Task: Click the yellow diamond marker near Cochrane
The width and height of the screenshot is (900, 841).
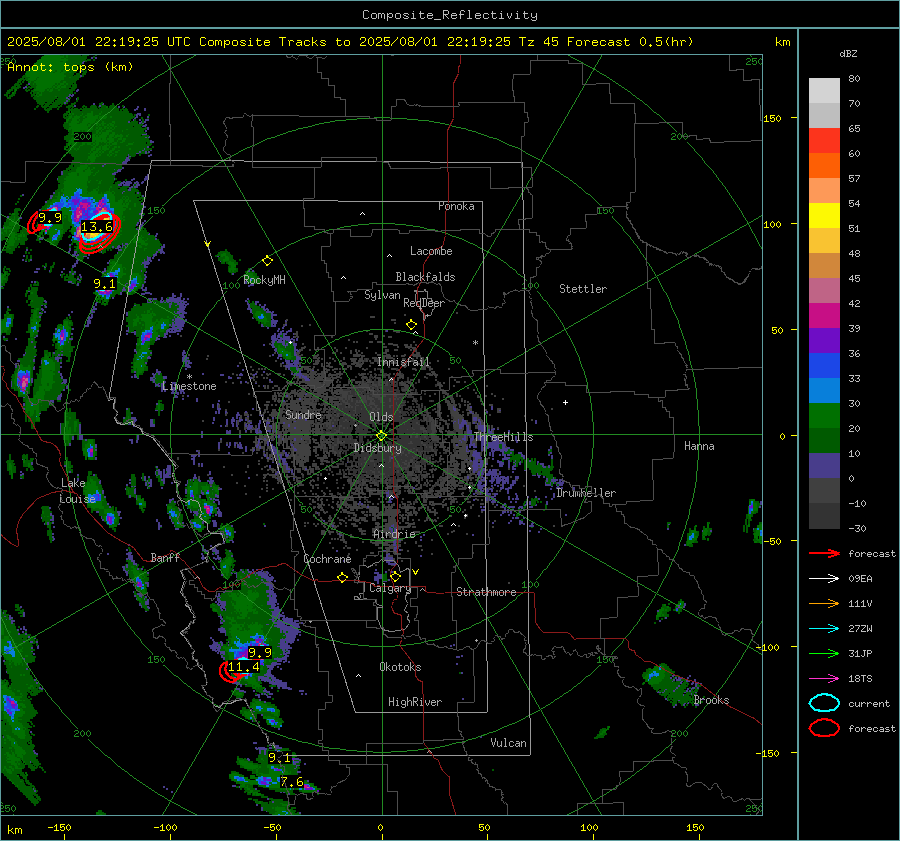Action: 343,578
